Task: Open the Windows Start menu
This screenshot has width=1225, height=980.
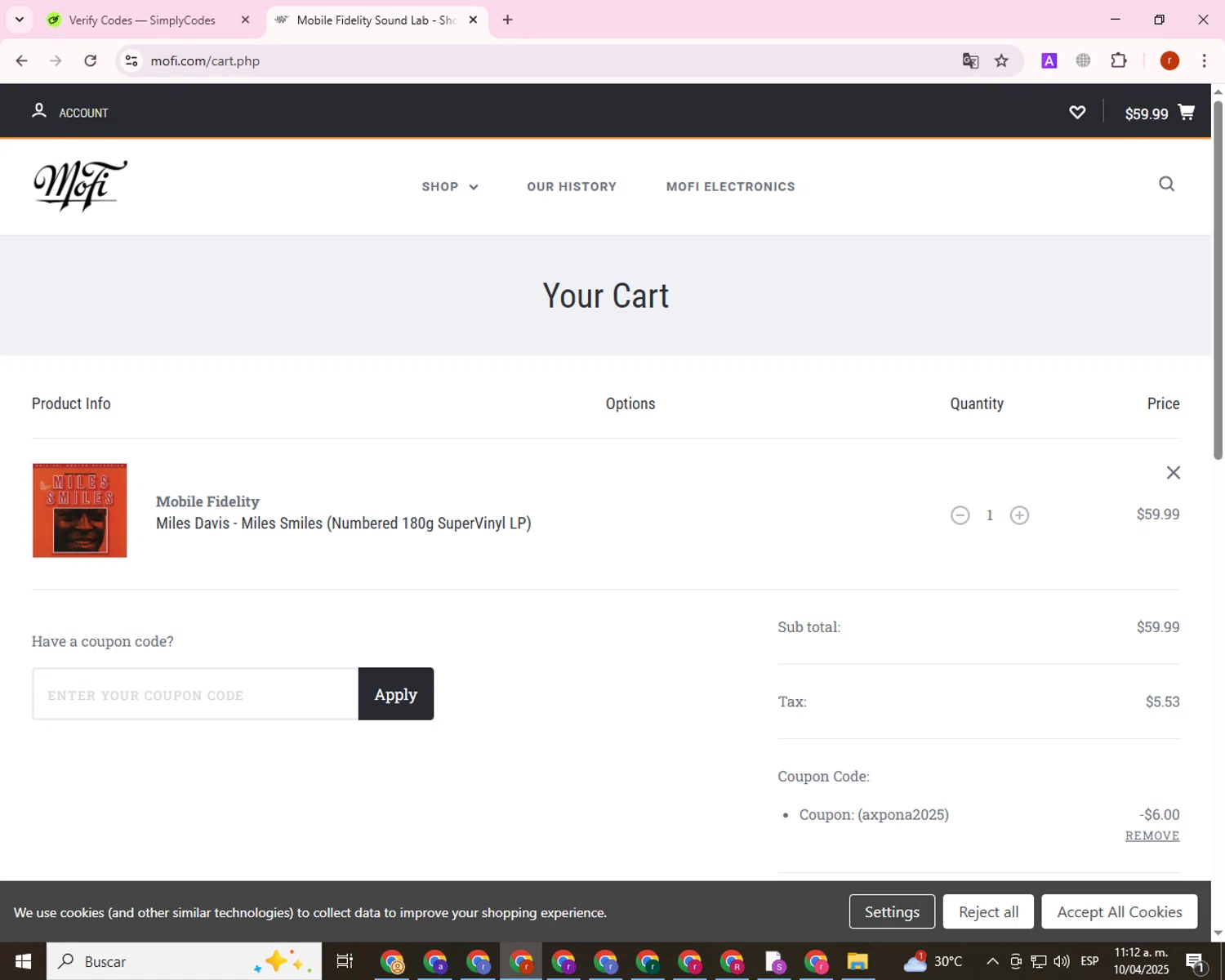Action: pyautogui.click(x=23, y=961)
